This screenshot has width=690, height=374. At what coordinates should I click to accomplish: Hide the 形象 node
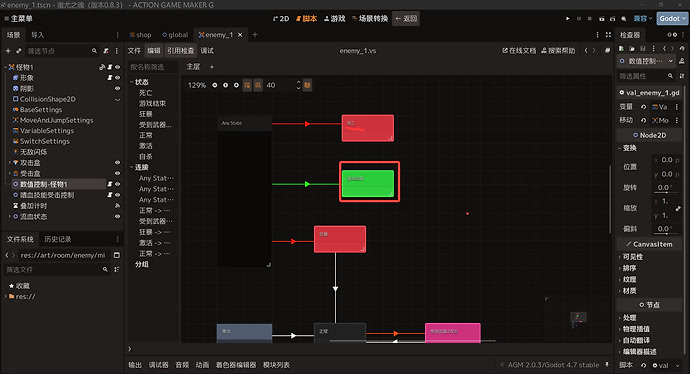point(117,78)
